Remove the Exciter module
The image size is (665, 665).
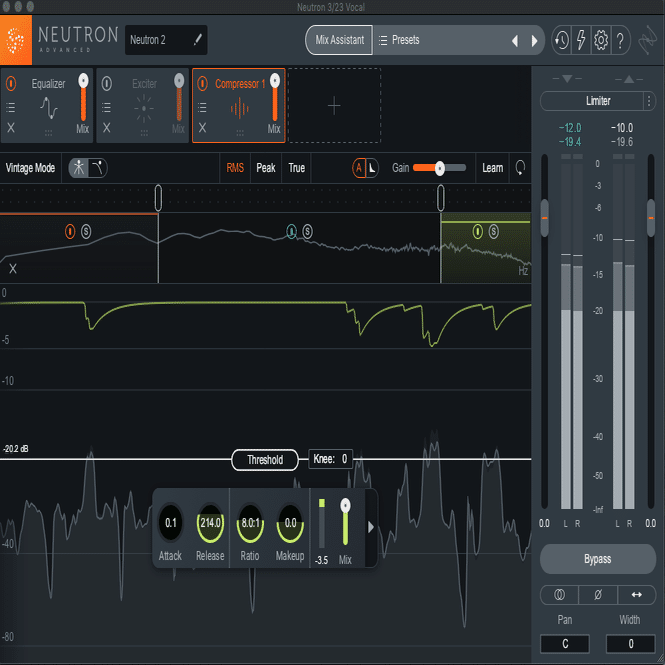(107, 128)
